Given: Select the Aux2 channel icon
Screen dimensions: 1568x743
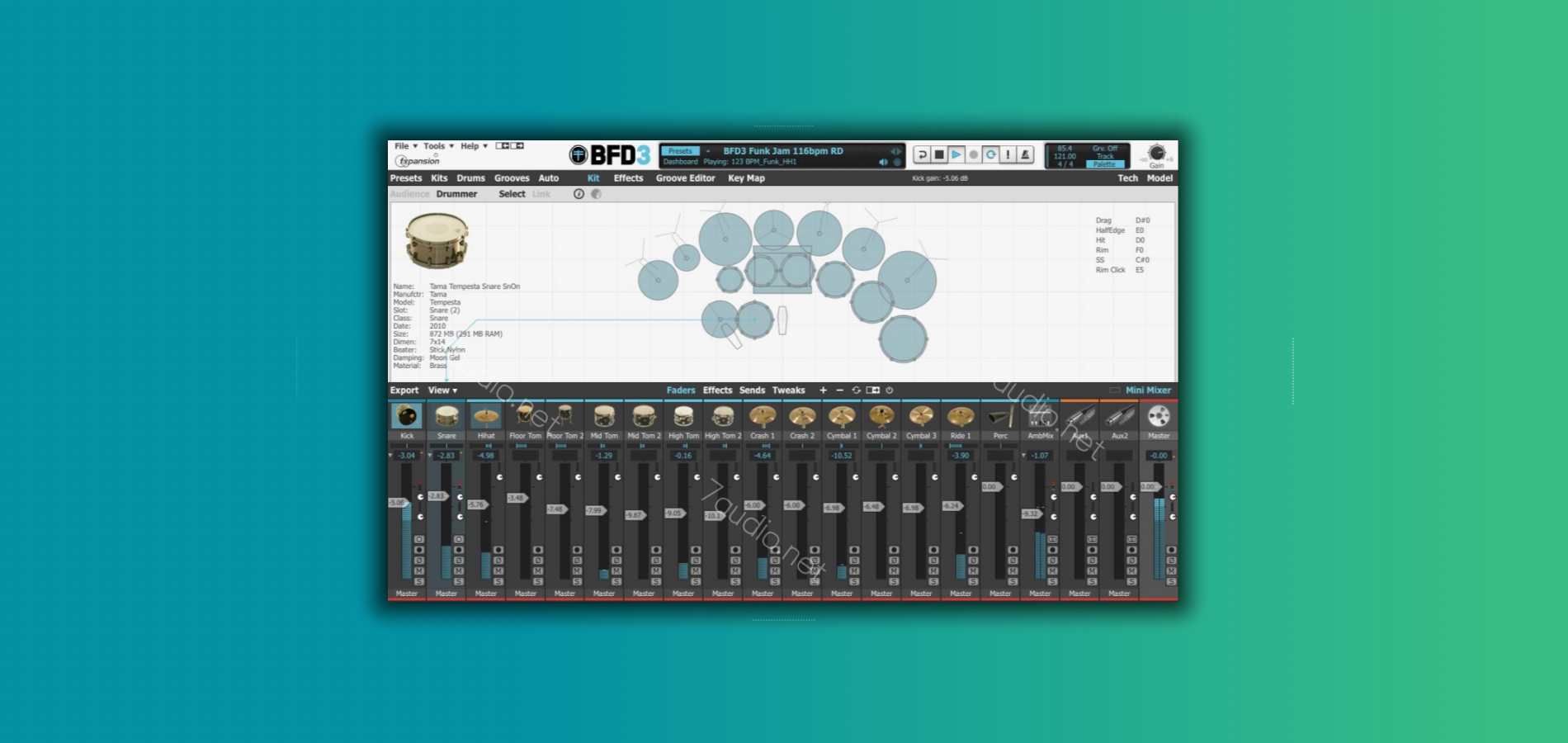Looking at the screenshot, I should pos(1119,416).
